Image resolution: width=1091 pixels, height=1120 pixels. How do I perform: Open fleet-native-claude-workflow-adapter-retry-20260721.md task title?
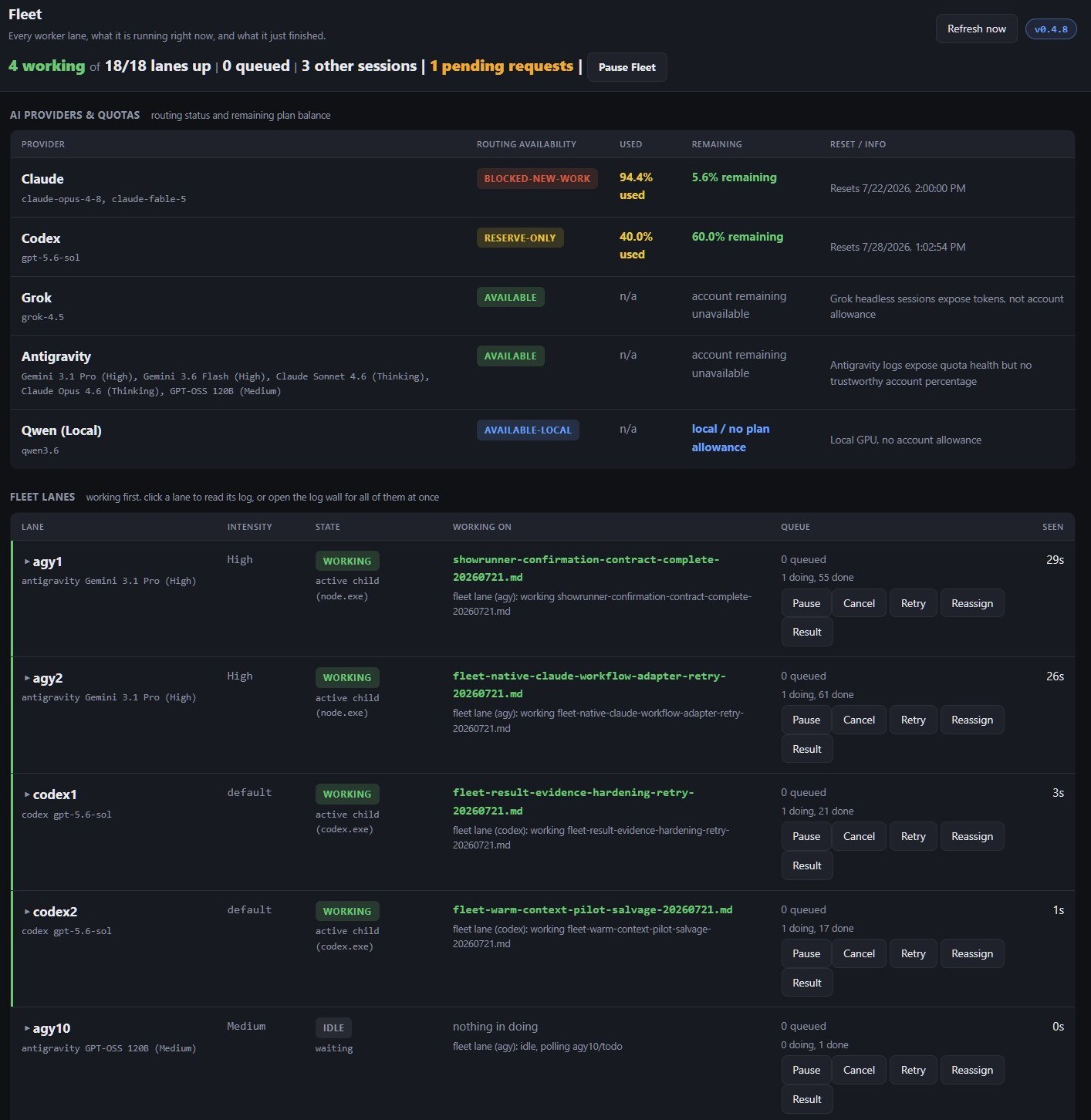589,685
